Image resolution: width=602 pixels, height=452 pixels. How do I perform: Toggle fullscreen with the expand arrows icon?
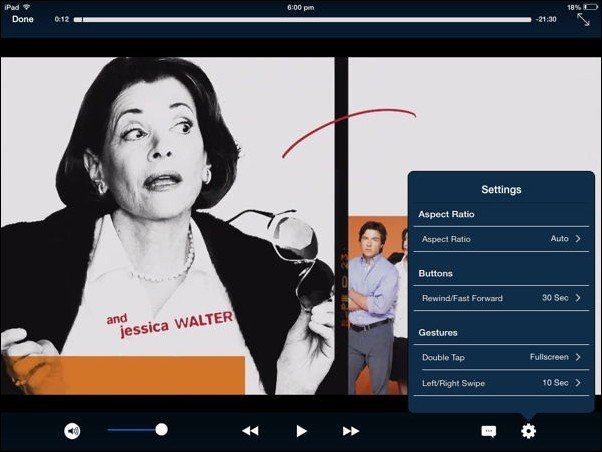[x=583, y=20]
